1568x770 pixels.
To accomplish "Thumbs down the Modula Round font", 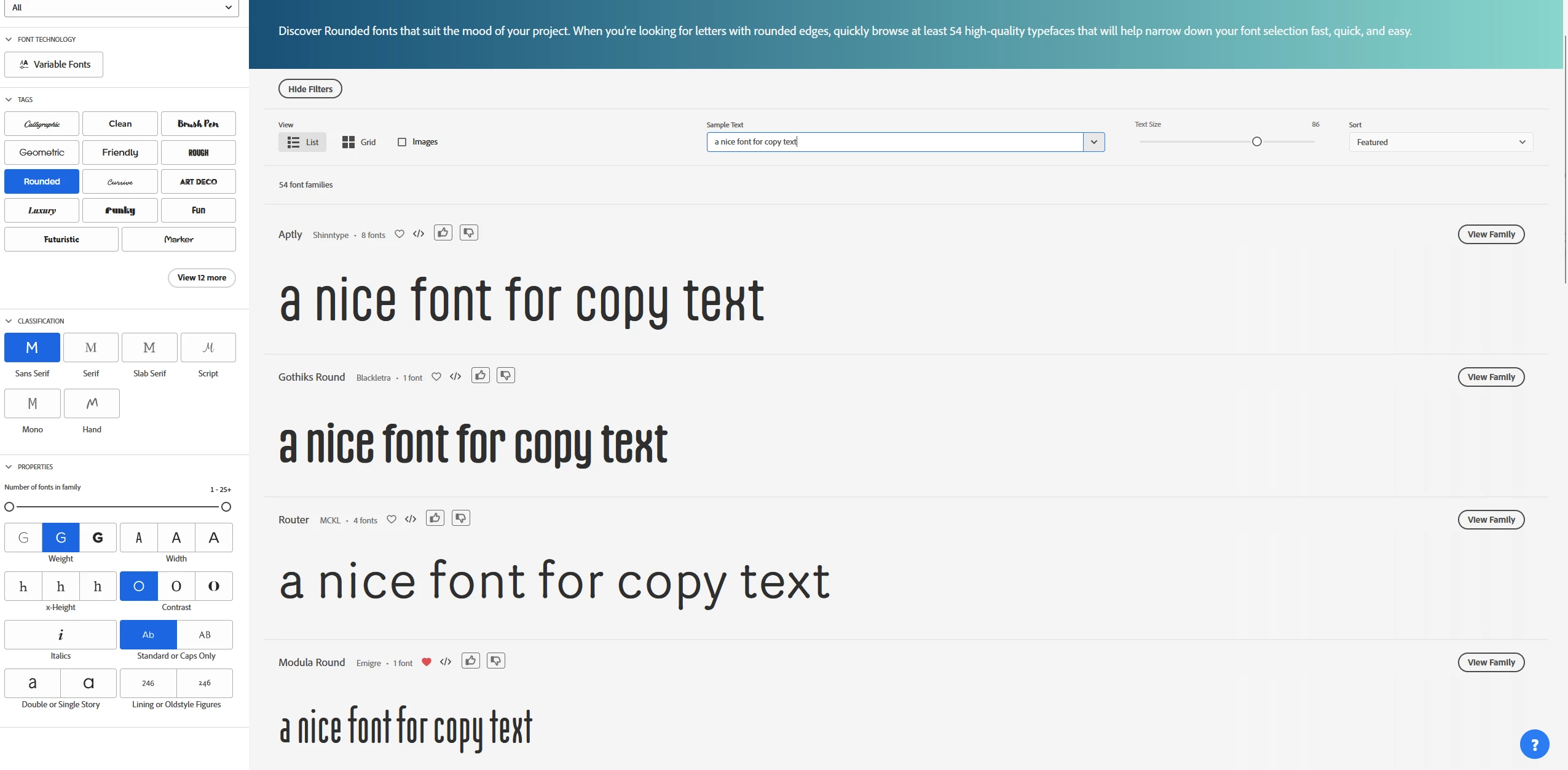I will point(496,661).
